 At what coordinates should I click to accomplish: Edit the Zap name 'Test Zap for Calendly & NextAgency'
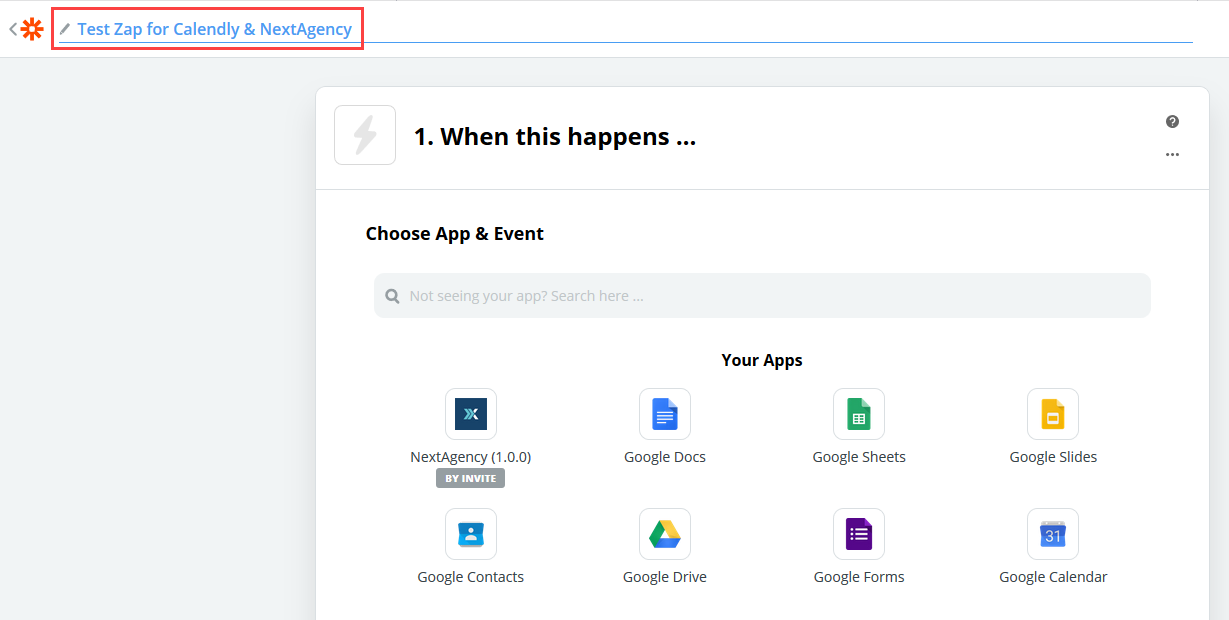tap(214, 29)
